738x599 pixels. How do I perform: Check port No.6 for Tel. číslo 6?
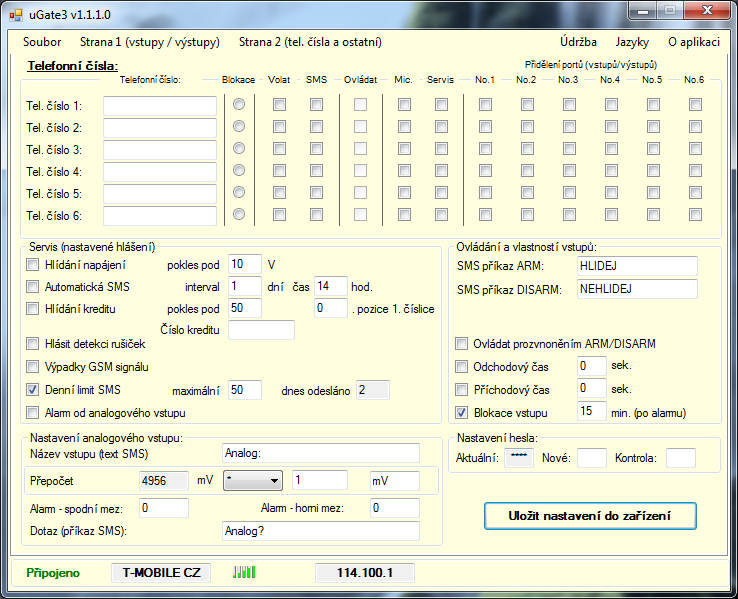coord(695,215)
